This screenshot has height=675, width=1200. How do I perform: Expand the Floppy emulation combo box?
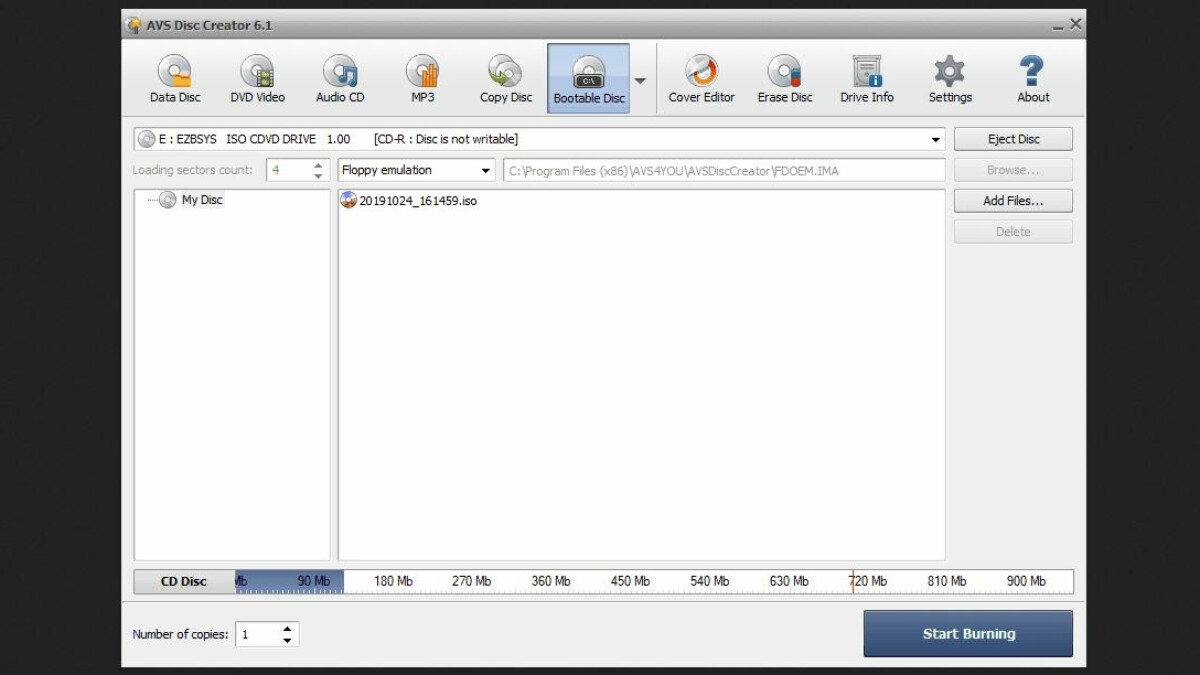[486, 171]
